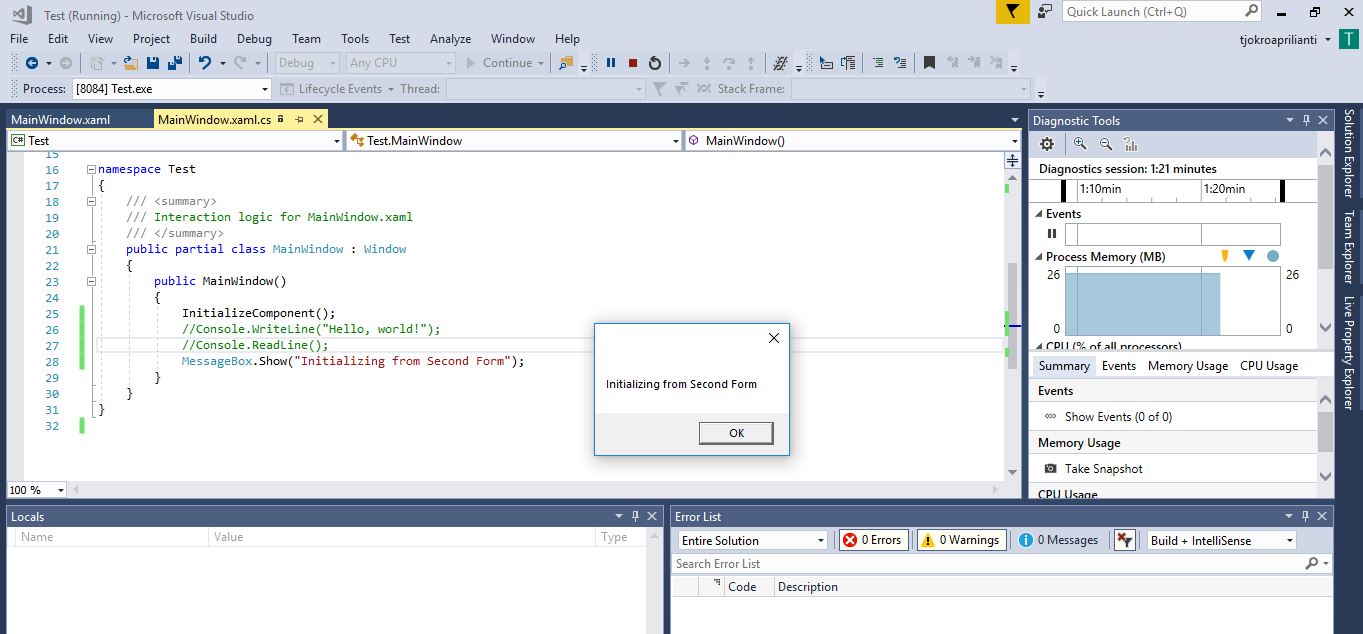Open the Entire Solution dropdown in Error List

click(x=750, y=540)
